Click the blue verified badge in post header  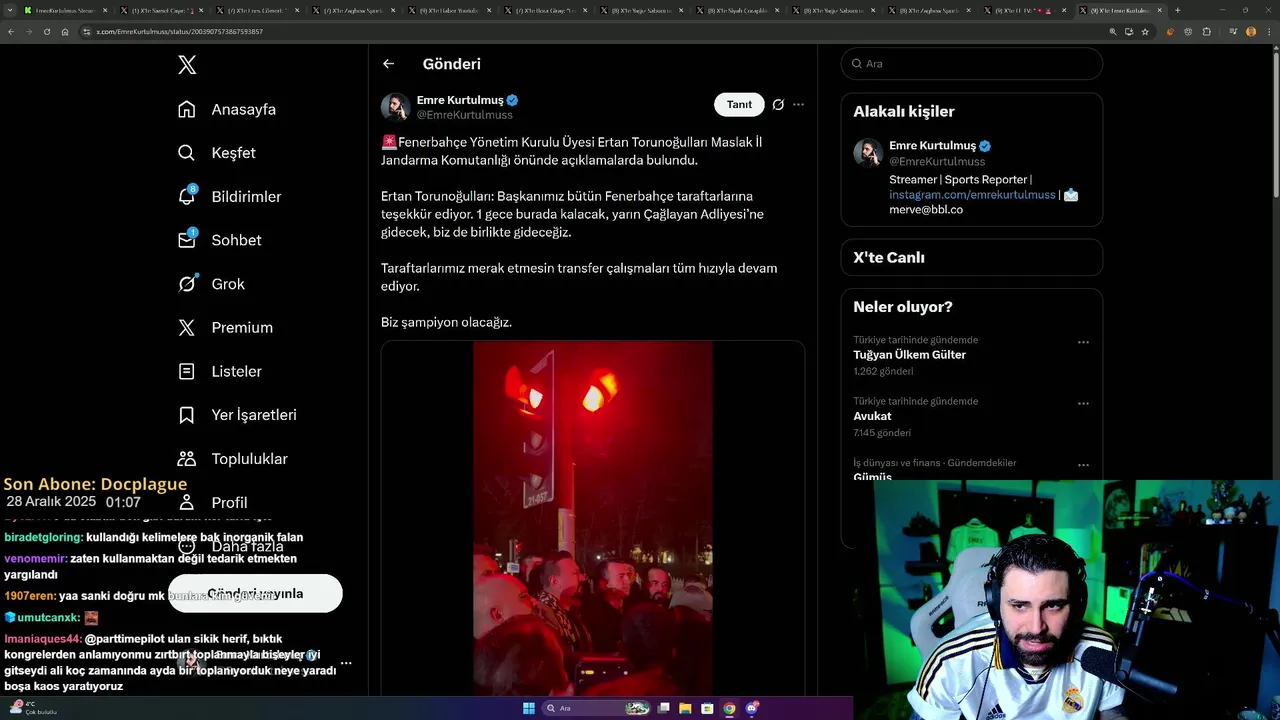pos(512,100)
